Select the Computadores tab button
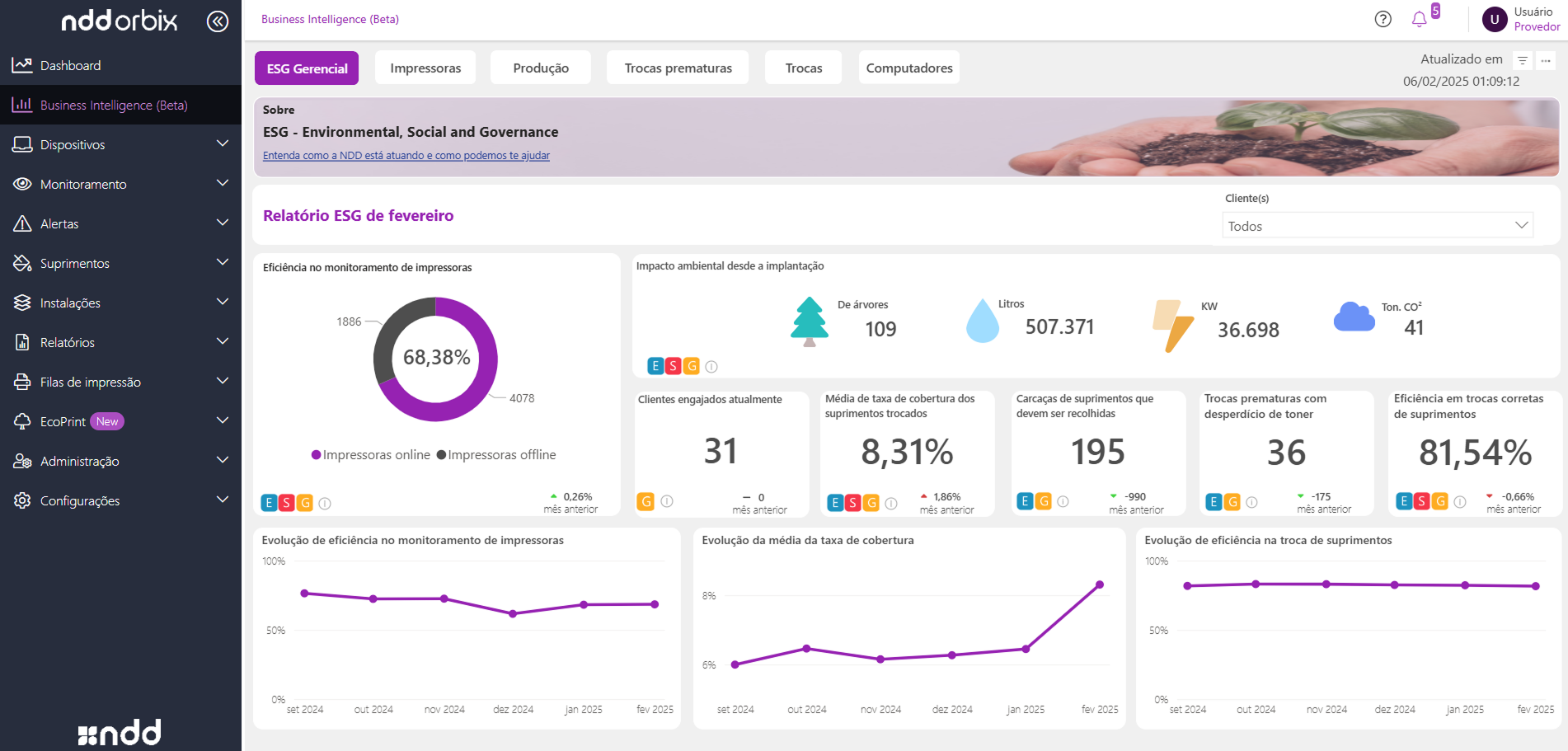1568x751 pixels. click(908, 68)
